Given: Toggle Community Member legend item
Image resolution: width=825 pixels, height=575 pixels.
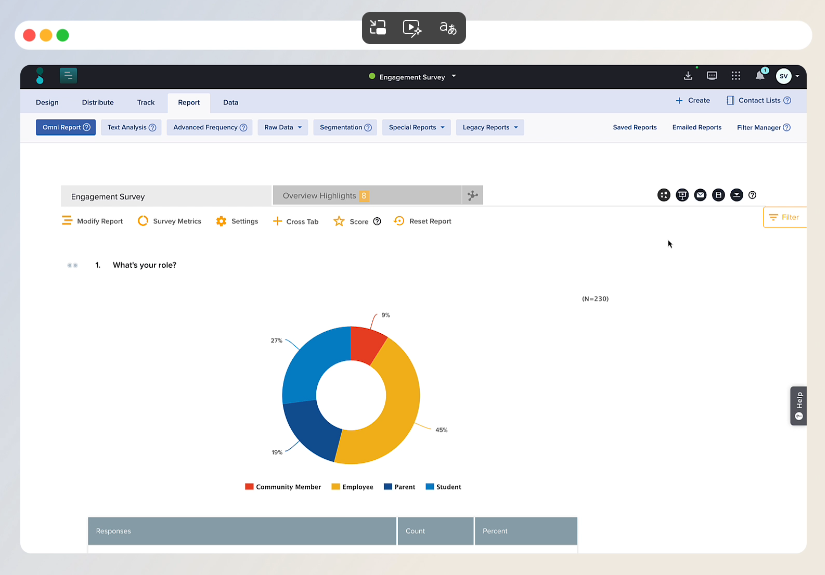Looking at the screenshot, I should point(283,487).
